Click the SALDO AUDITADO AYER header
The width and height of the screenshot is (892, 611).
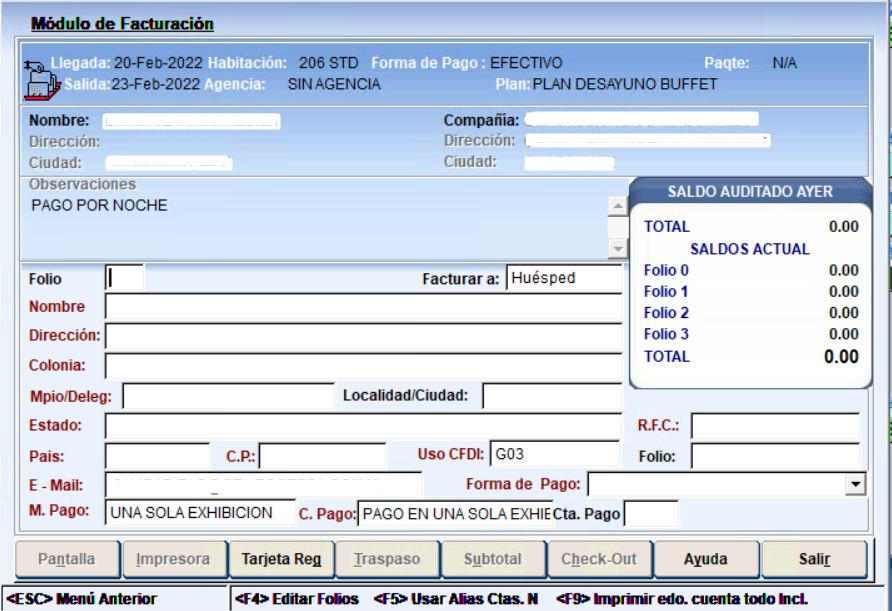[x=750, y=192]
